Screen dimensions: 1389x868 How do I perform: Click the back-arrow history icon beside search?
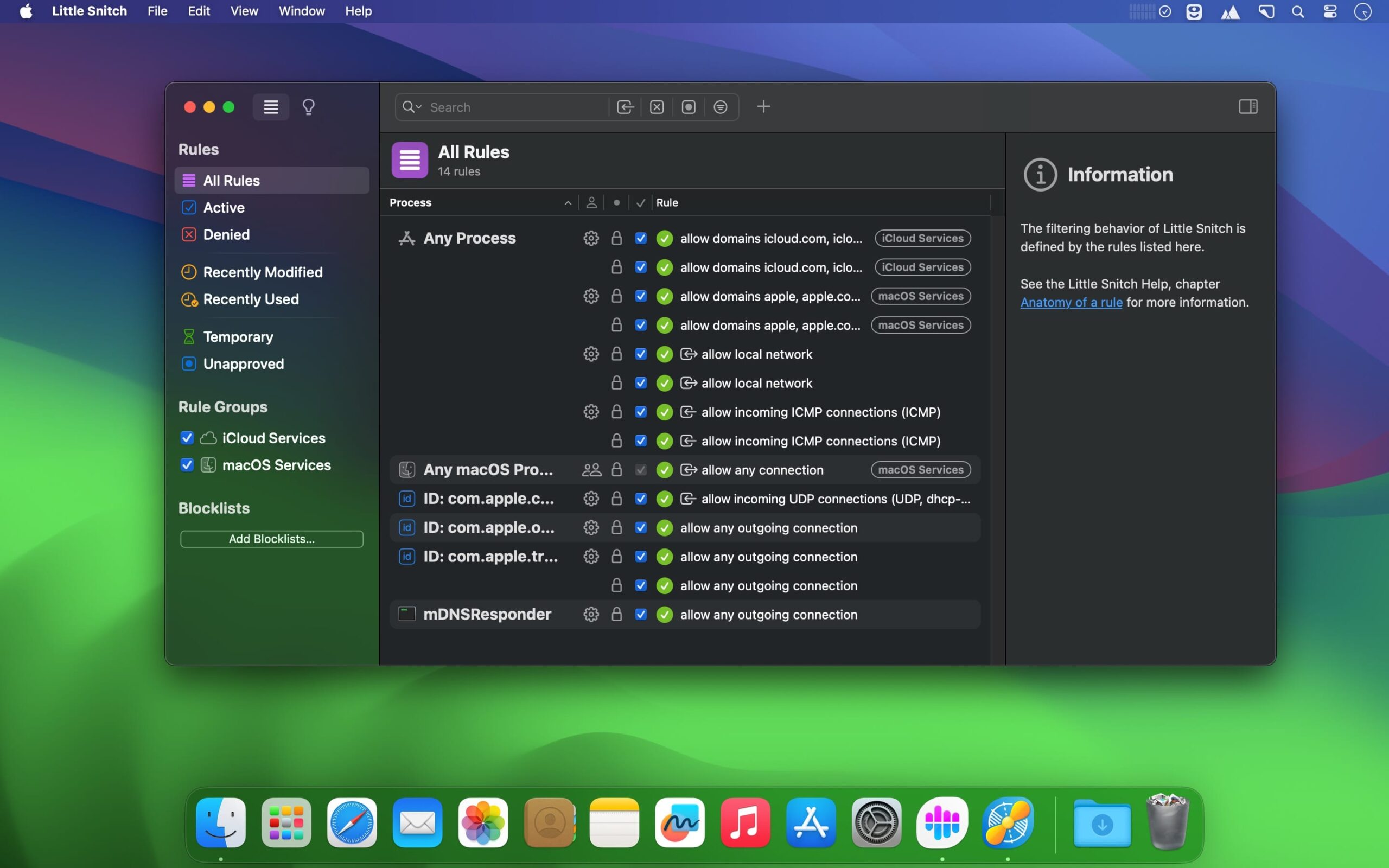point(625,107)
